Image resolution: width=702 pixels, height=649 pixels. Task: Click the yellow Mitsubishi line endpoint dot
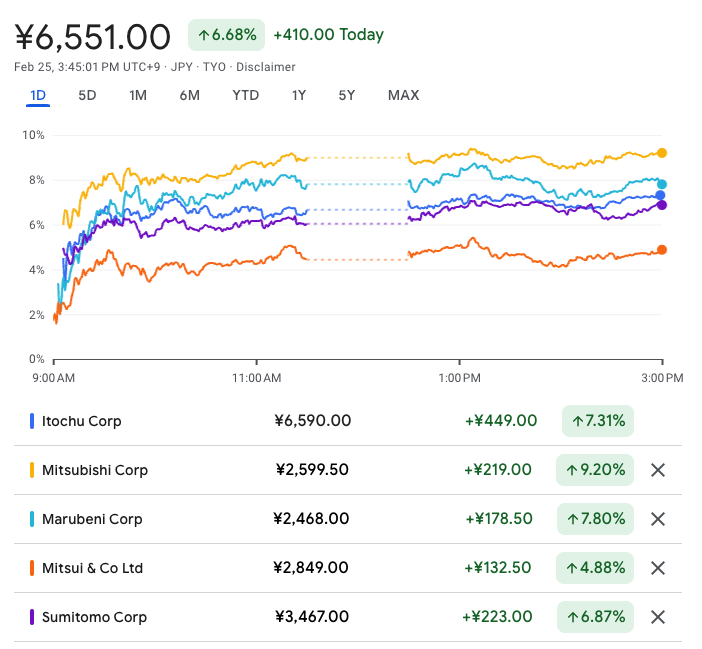click(x=662, y=153)
